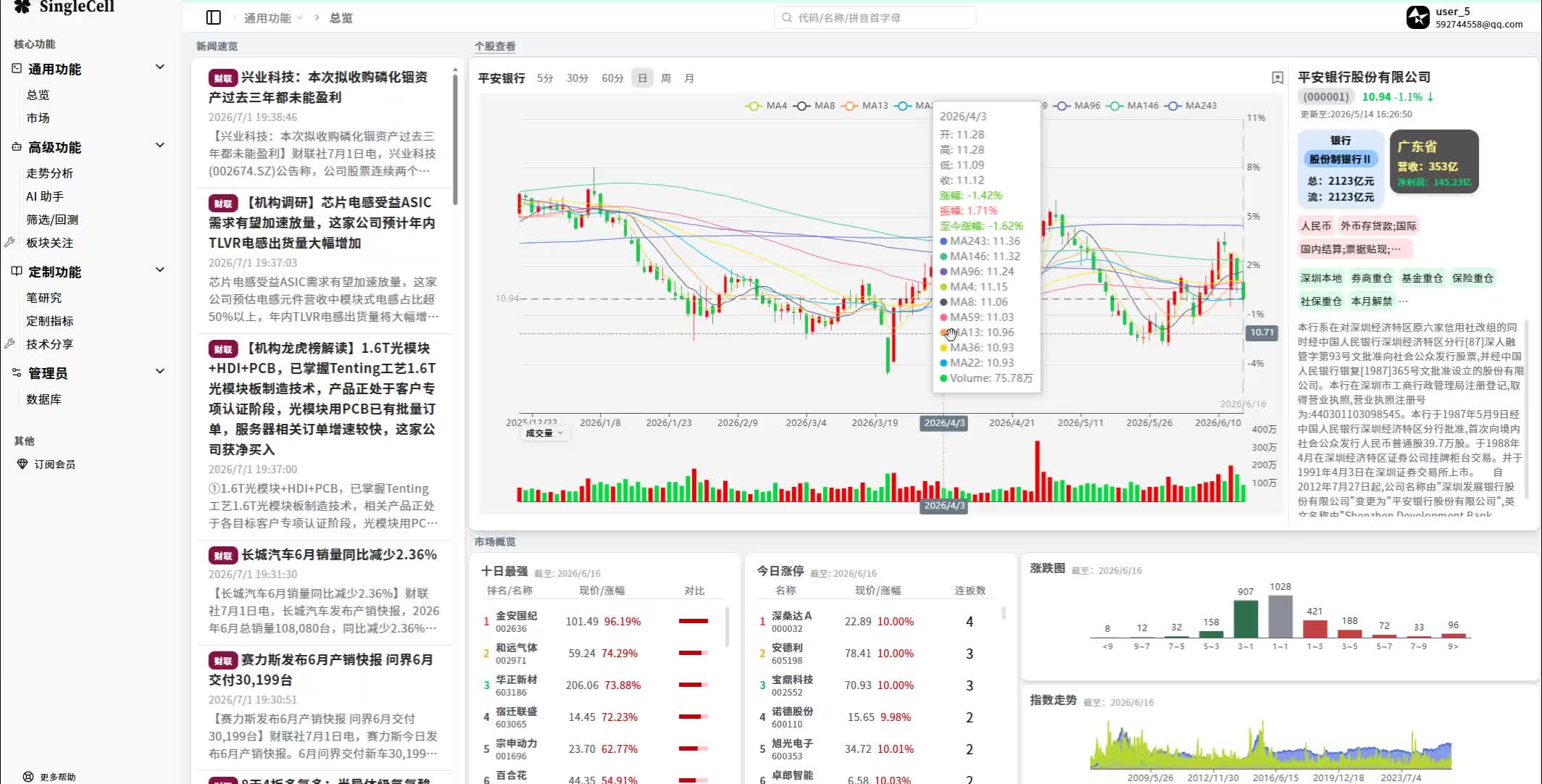Screen dimensions: 1542x784
Task: Select the 日 daily chart tab
Action: pos(642,78)
